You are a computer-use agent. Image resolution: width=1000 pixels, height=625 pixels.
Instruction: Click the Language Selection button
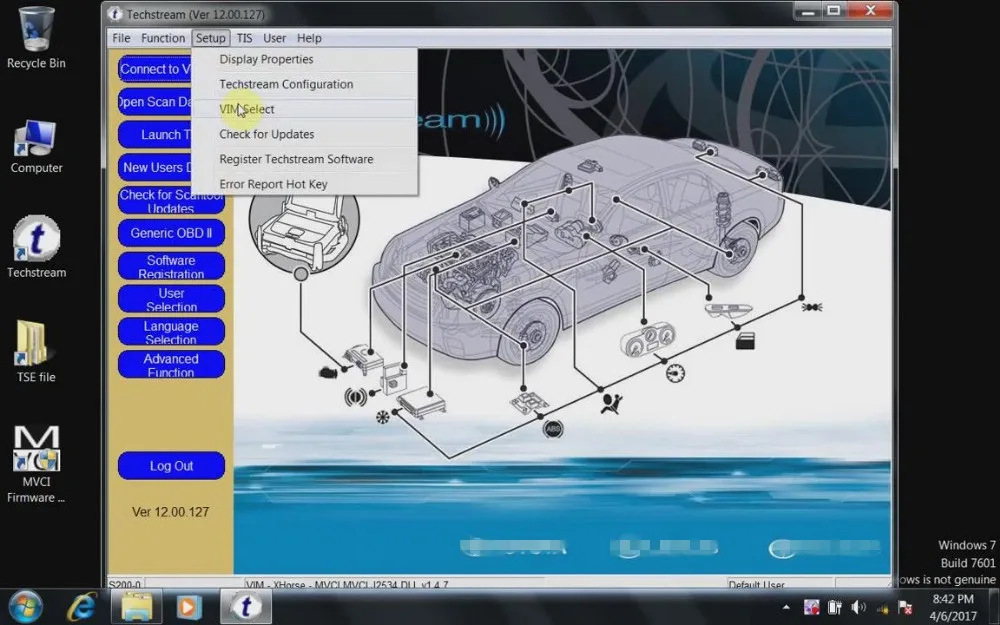(x=171, y=332)
